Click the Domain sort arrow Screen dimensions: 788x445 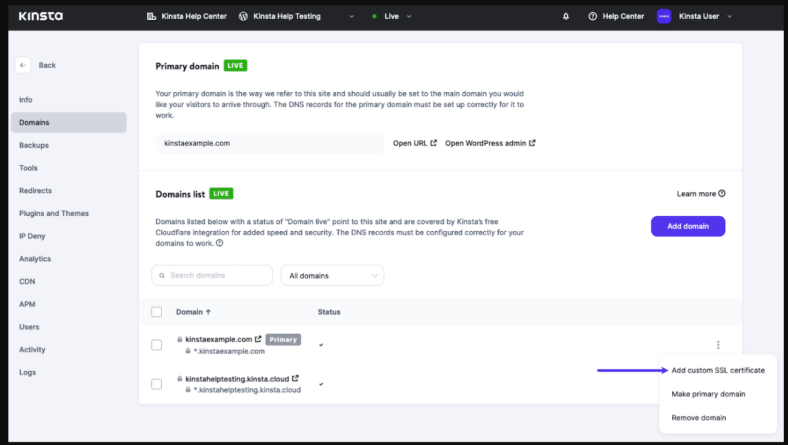click(208, 312)
